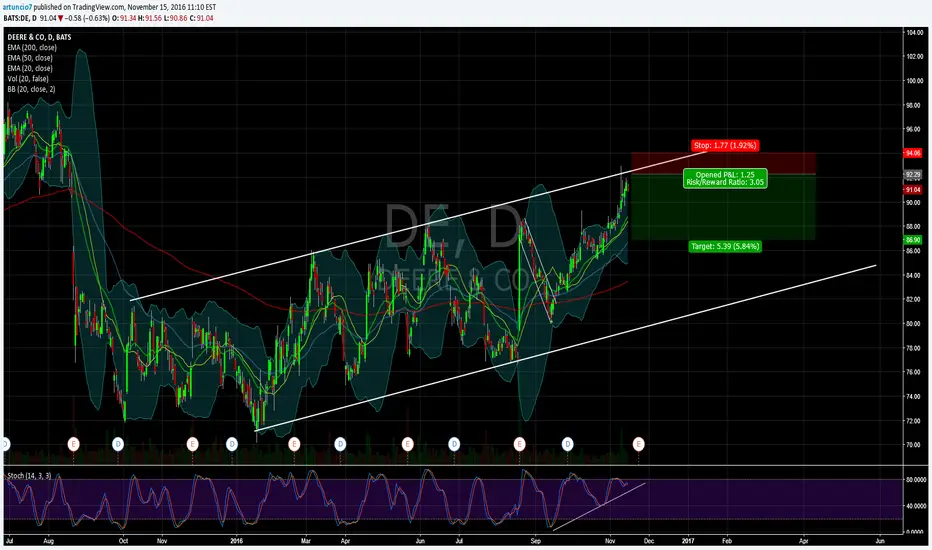Click the 80.00 price scale label
932x550 pixels.
(x=913, y=323)
